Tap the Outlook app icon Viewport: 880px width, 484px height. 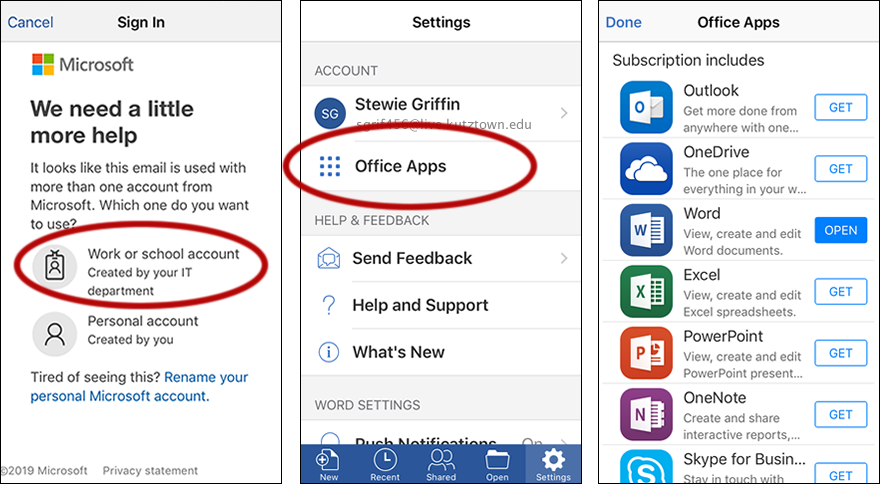646,107
